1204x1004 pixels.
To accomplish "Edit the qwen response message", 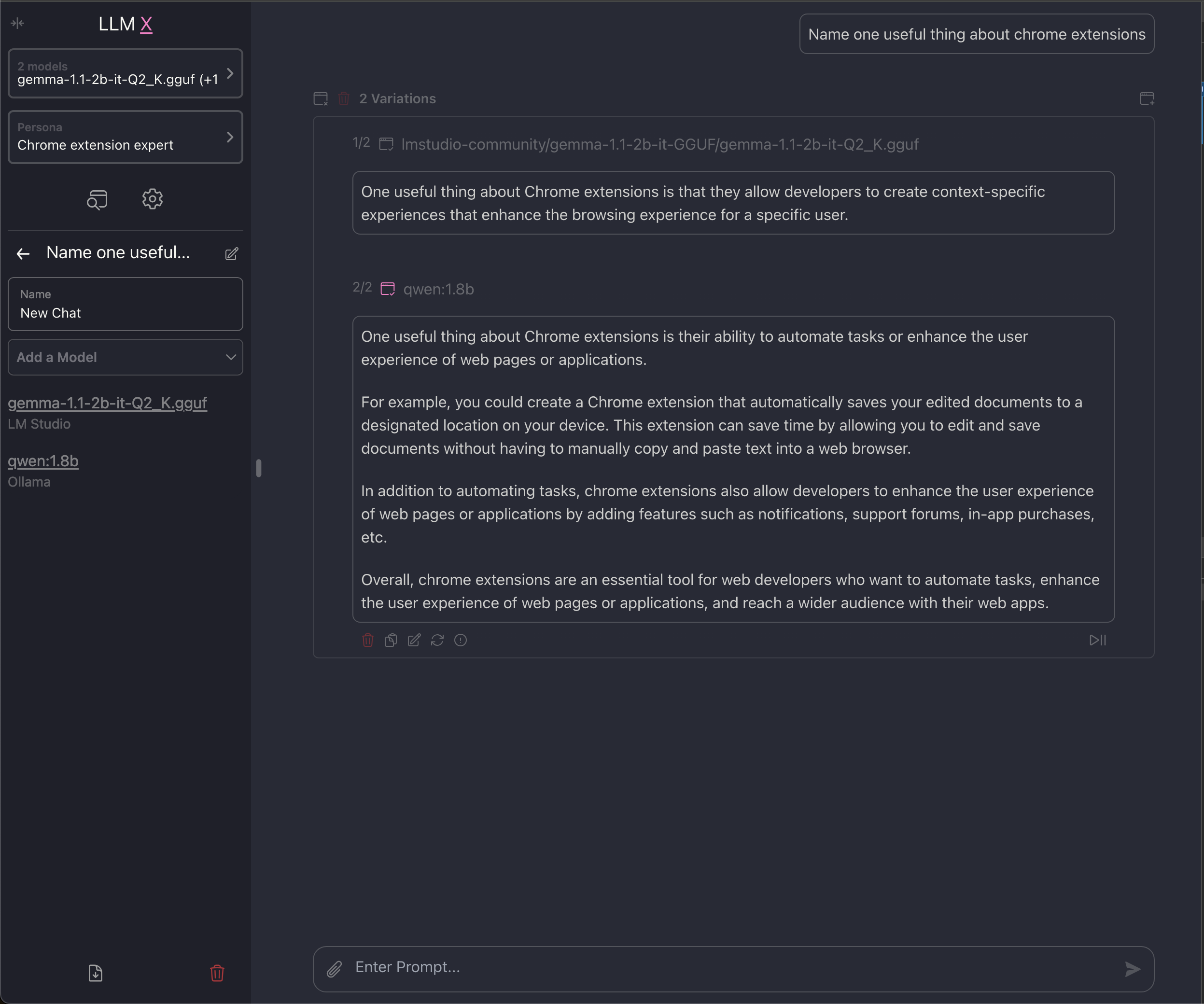I will click(414, 640).
